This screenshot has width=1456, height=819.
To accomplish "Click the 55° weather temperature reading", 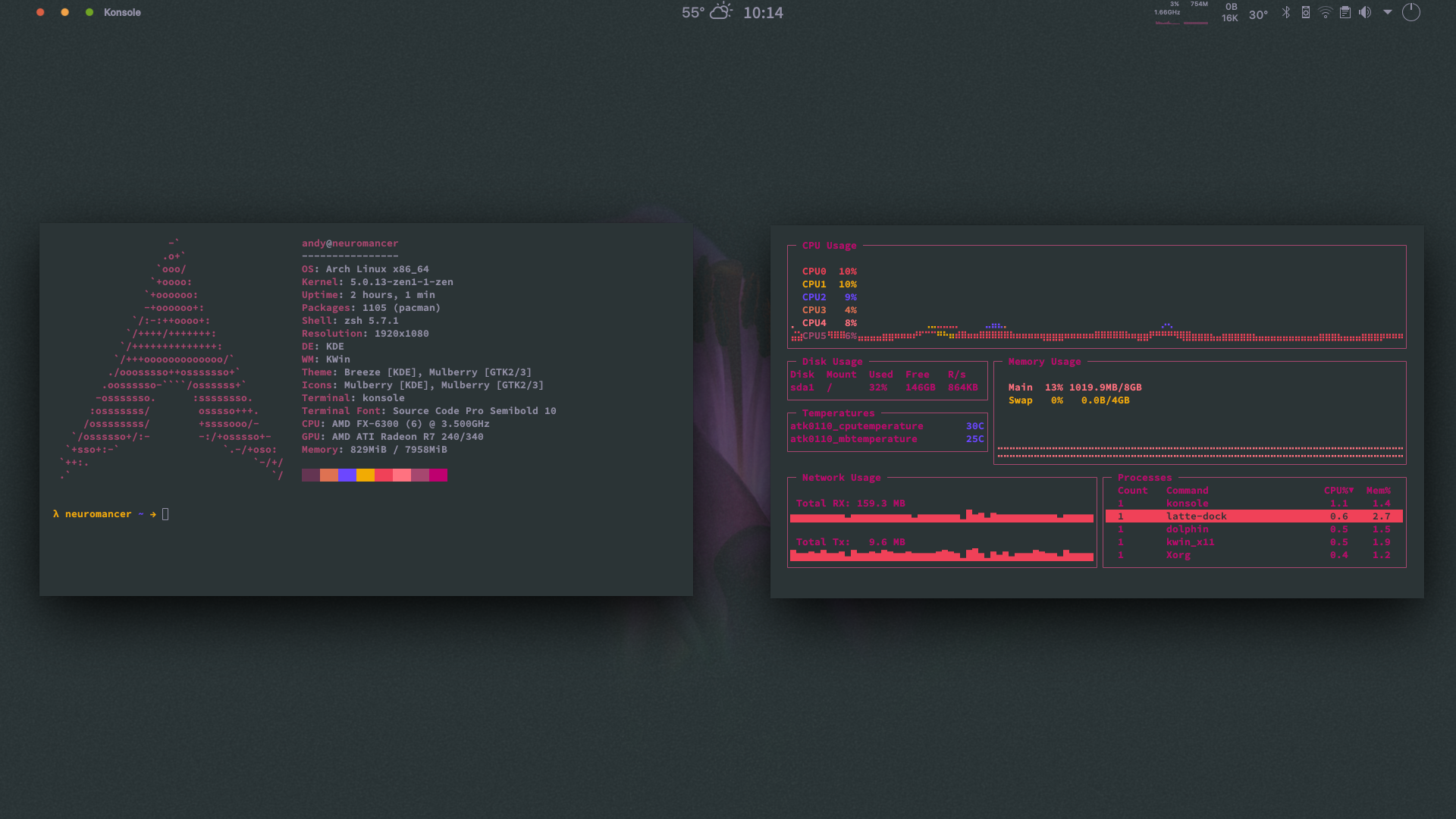I will point(693,13).
